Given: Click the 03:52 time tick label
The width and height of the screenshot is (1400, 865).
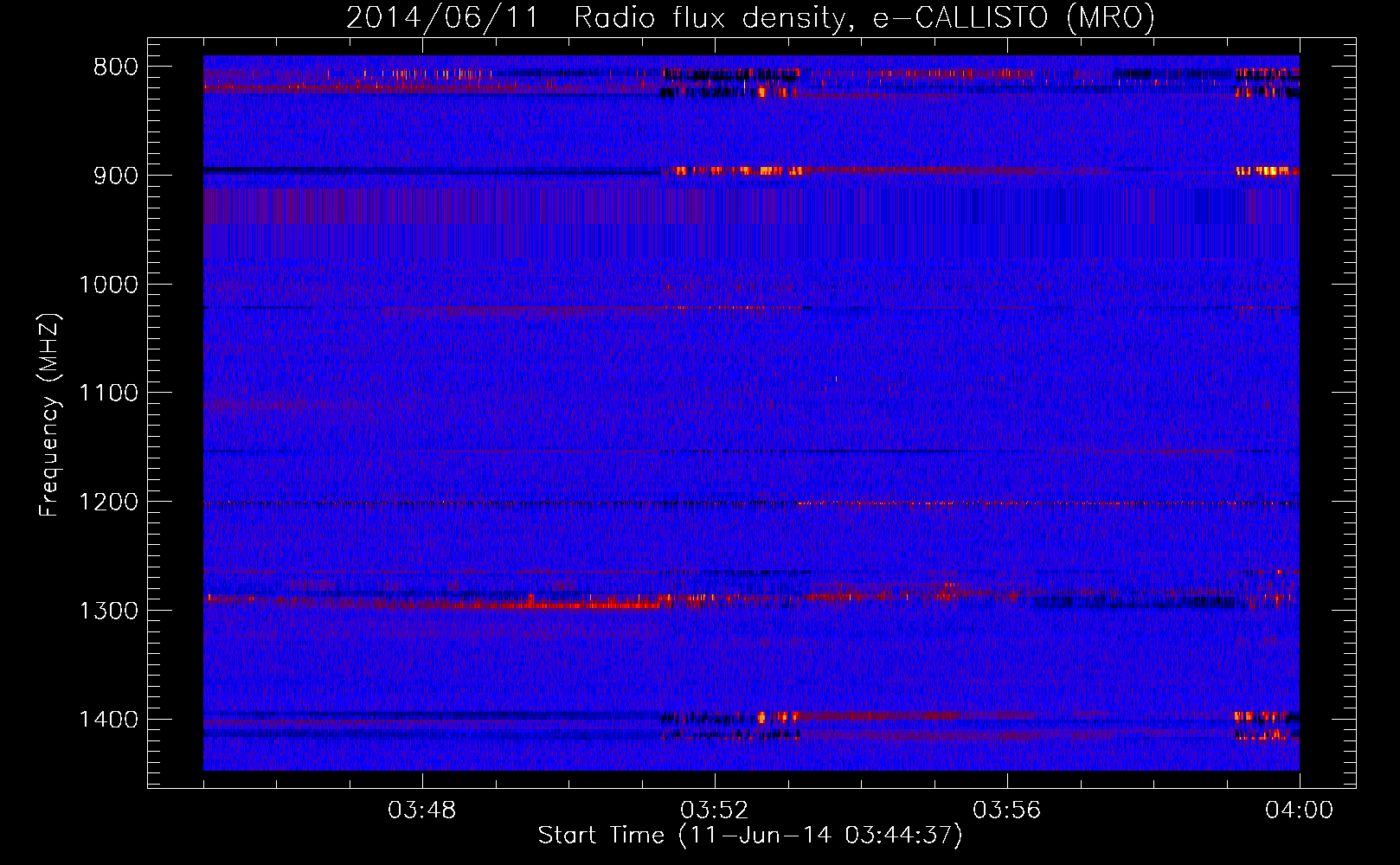Looking at the screenshot, I should point(715,811).
